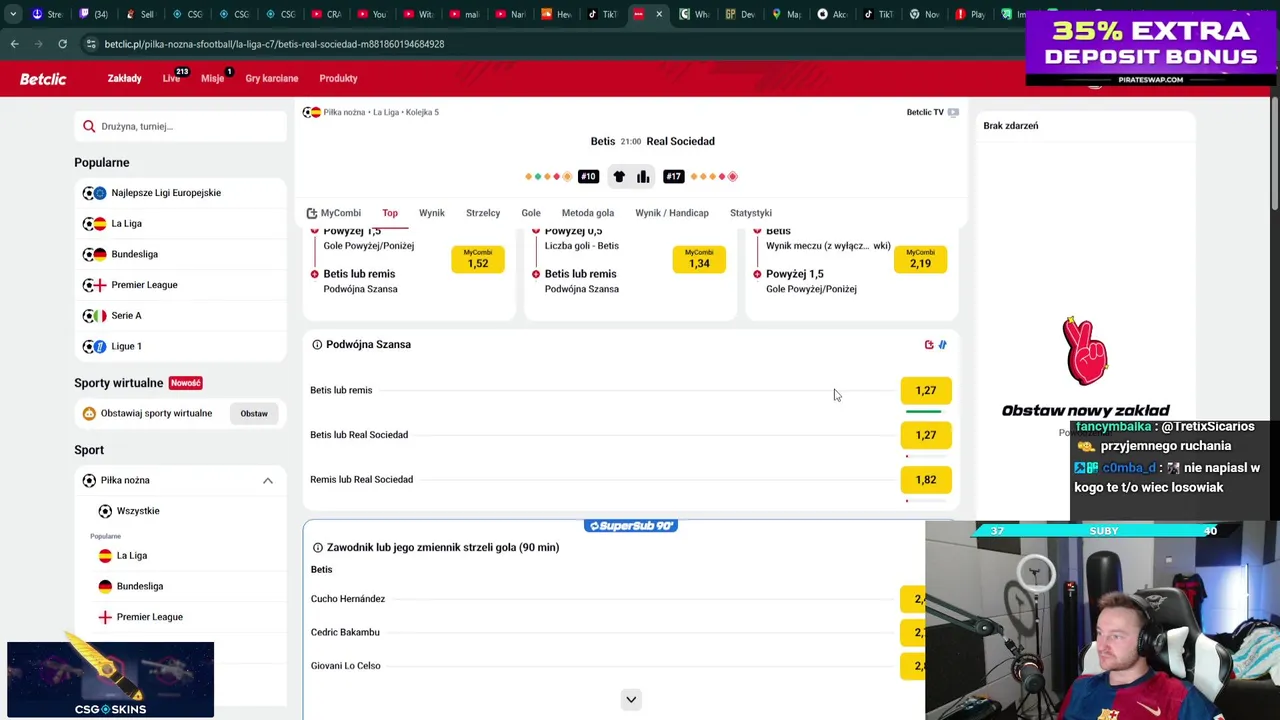
Task: Open the match statistics bar chart icon
Action: pos(643,177)
